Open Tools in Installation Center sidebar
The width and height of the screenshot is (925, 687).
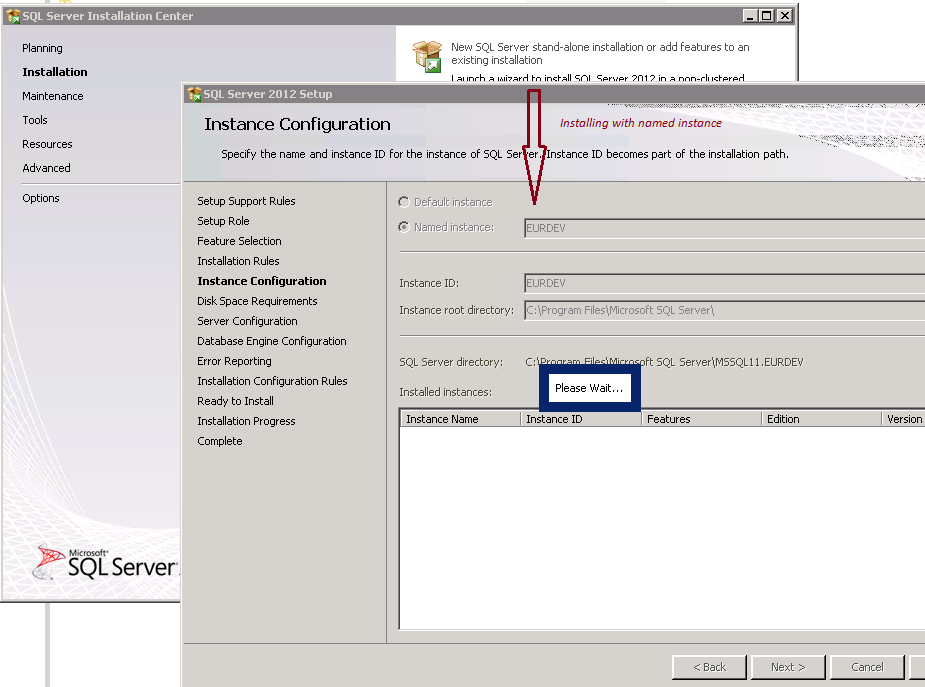[x=35, y=120]
